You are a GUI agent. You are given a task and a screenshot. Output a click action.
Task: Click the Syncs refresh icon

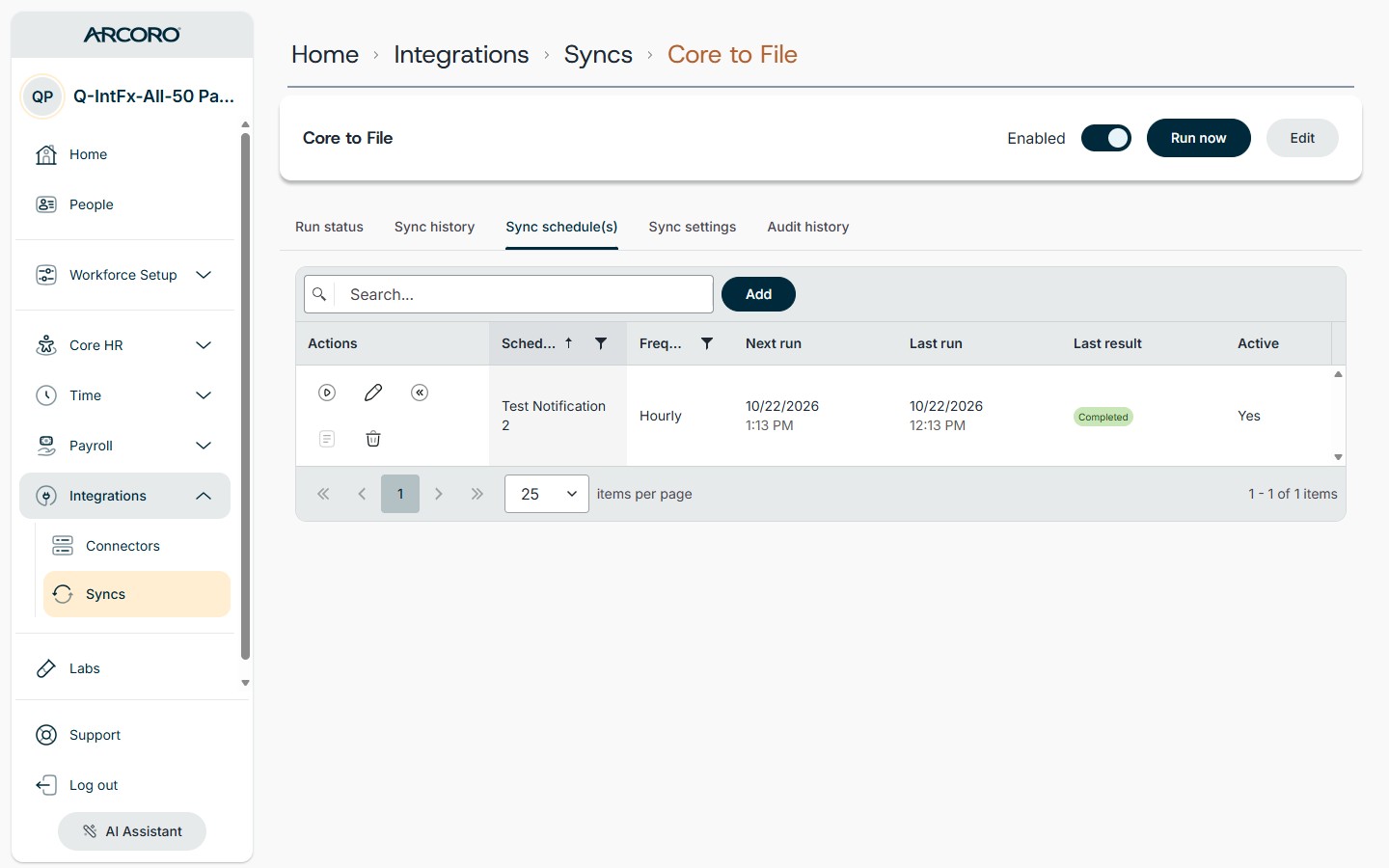(63, 594)
